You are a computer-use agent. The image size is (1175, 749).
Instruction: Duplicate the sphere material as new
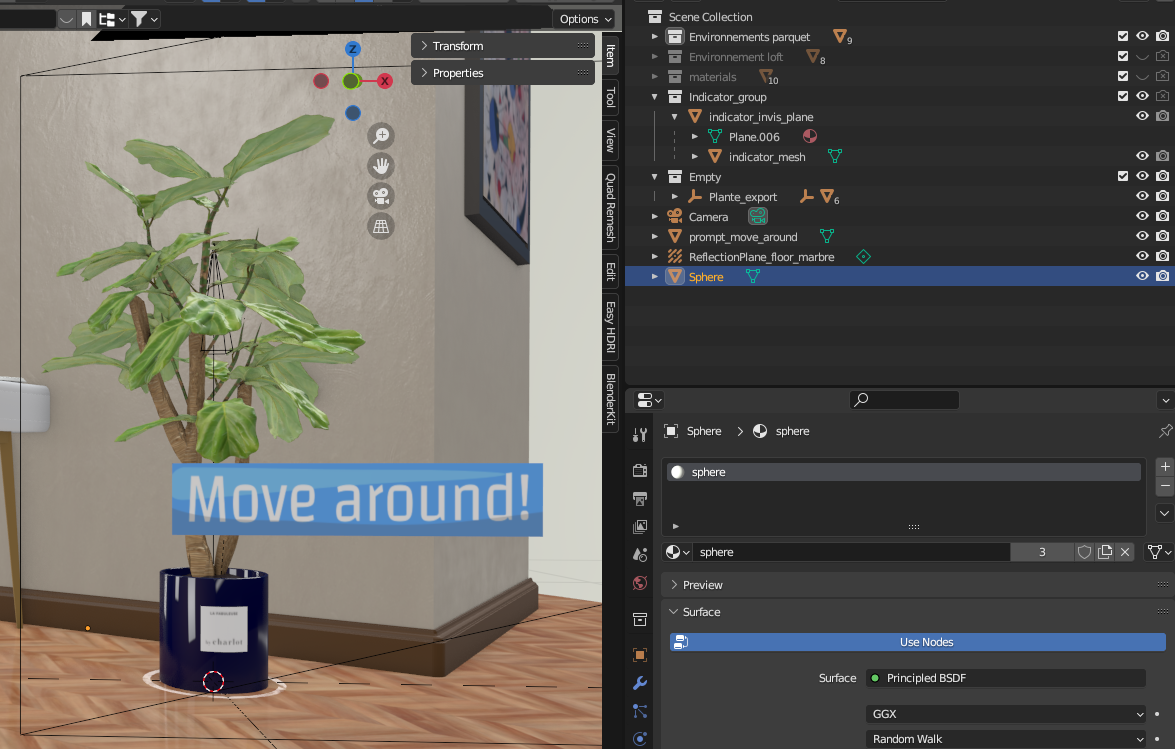coord(1105,552)
